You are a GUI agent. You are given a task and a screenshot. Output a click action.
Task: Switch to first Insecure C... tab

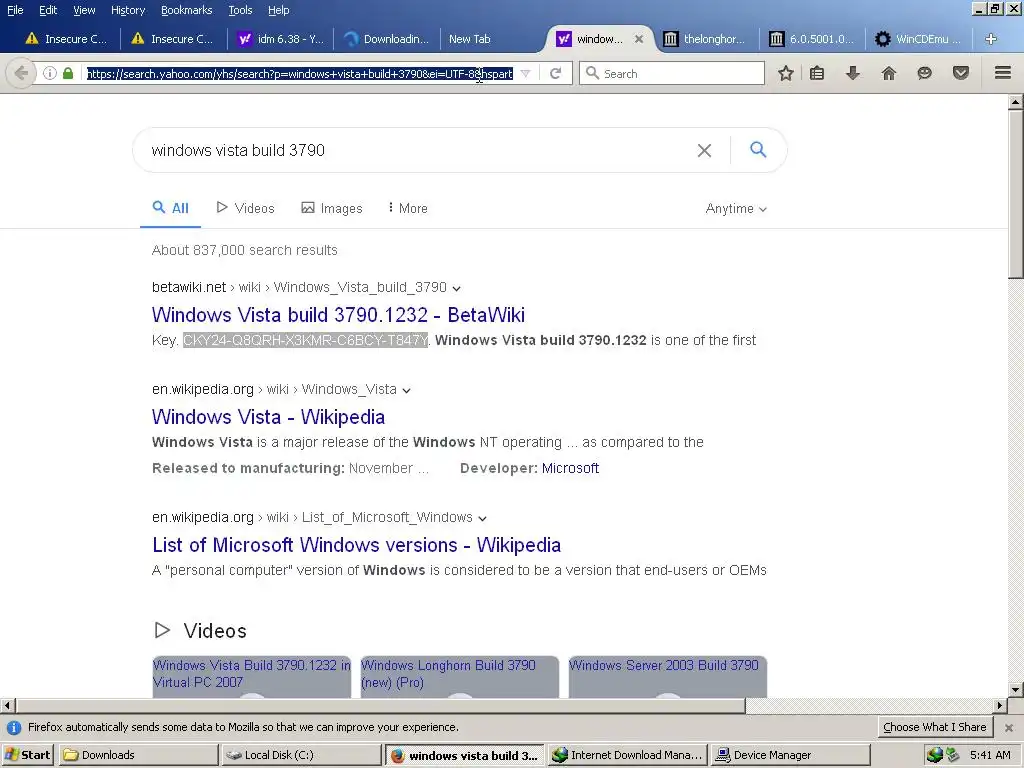click(65, 39)
